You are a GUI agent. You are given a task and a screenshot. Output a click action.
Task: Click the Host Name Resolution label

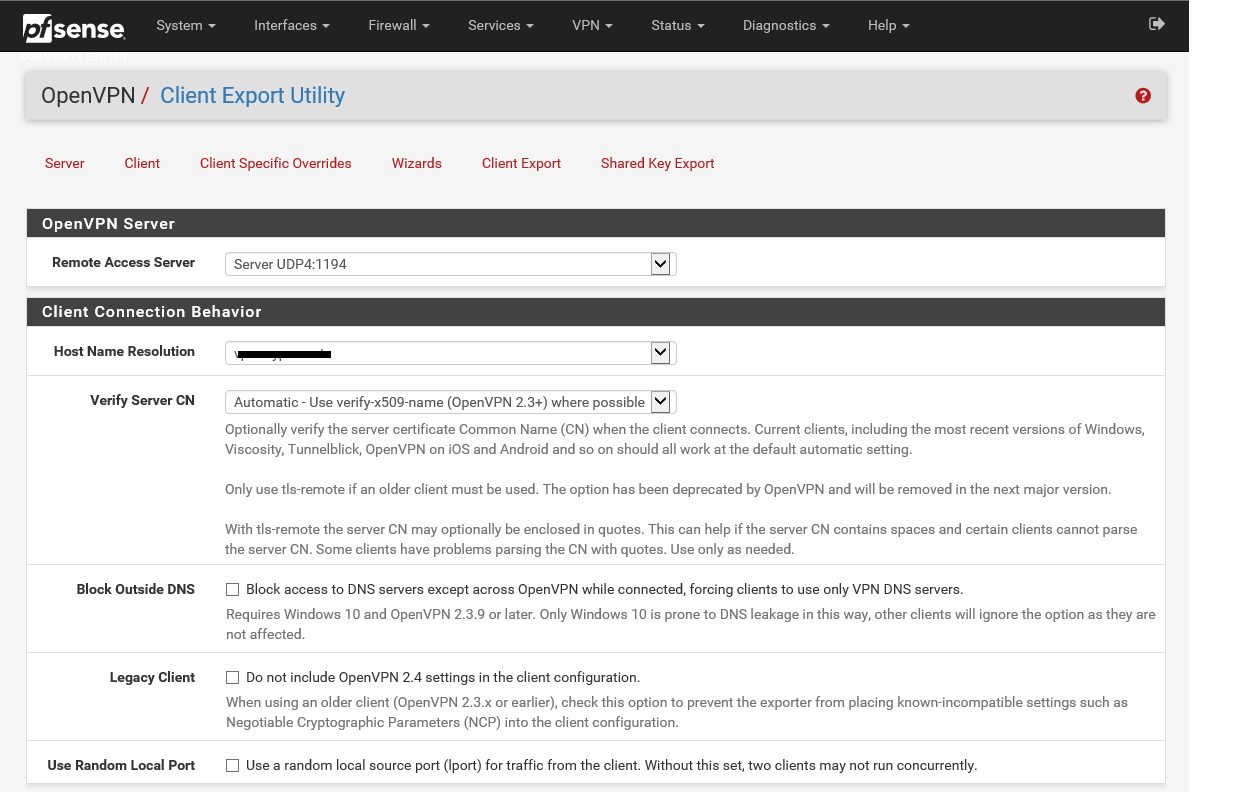tap(124, 351)
